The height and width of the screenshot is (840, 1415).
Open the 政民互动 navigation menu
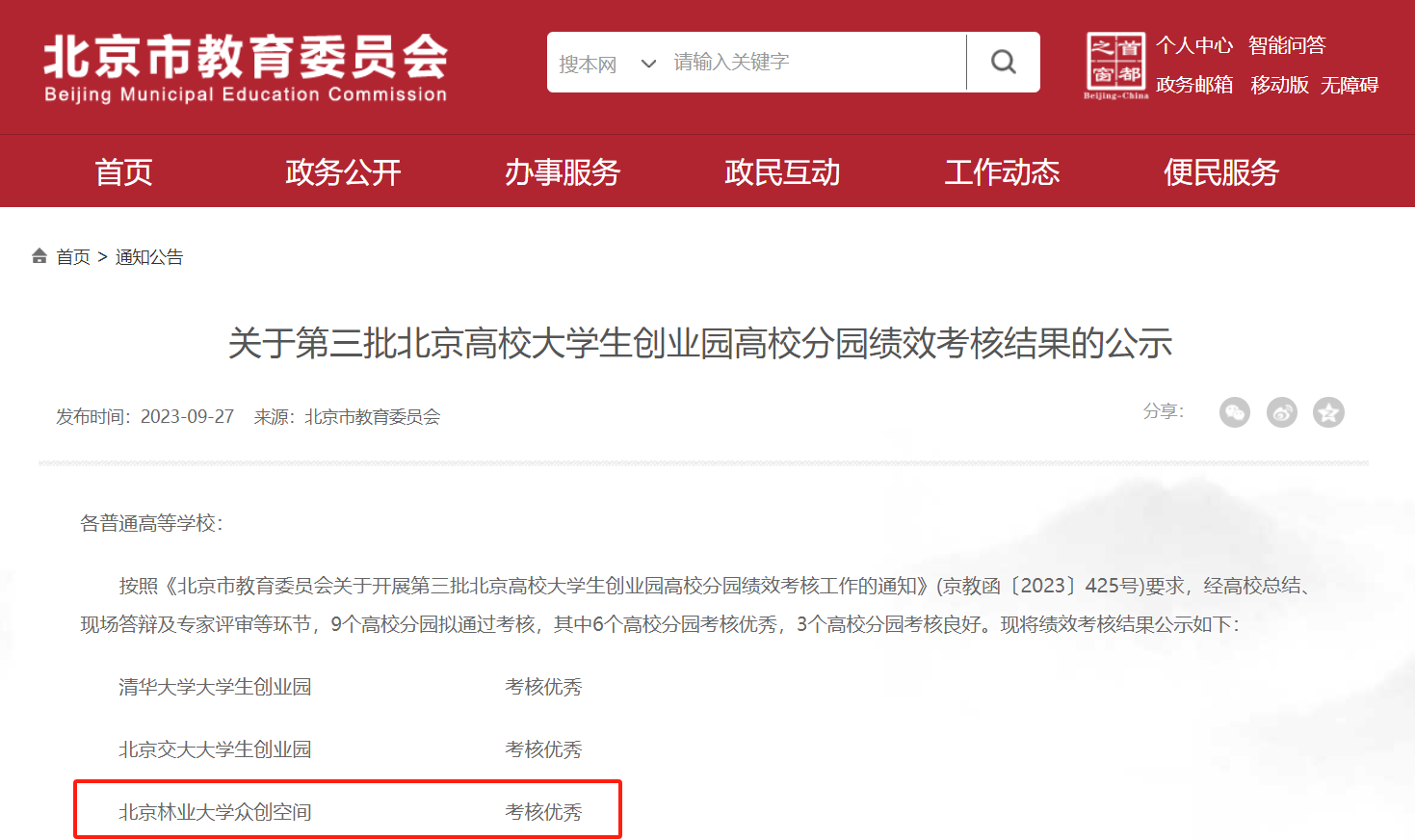pos(782,172)
